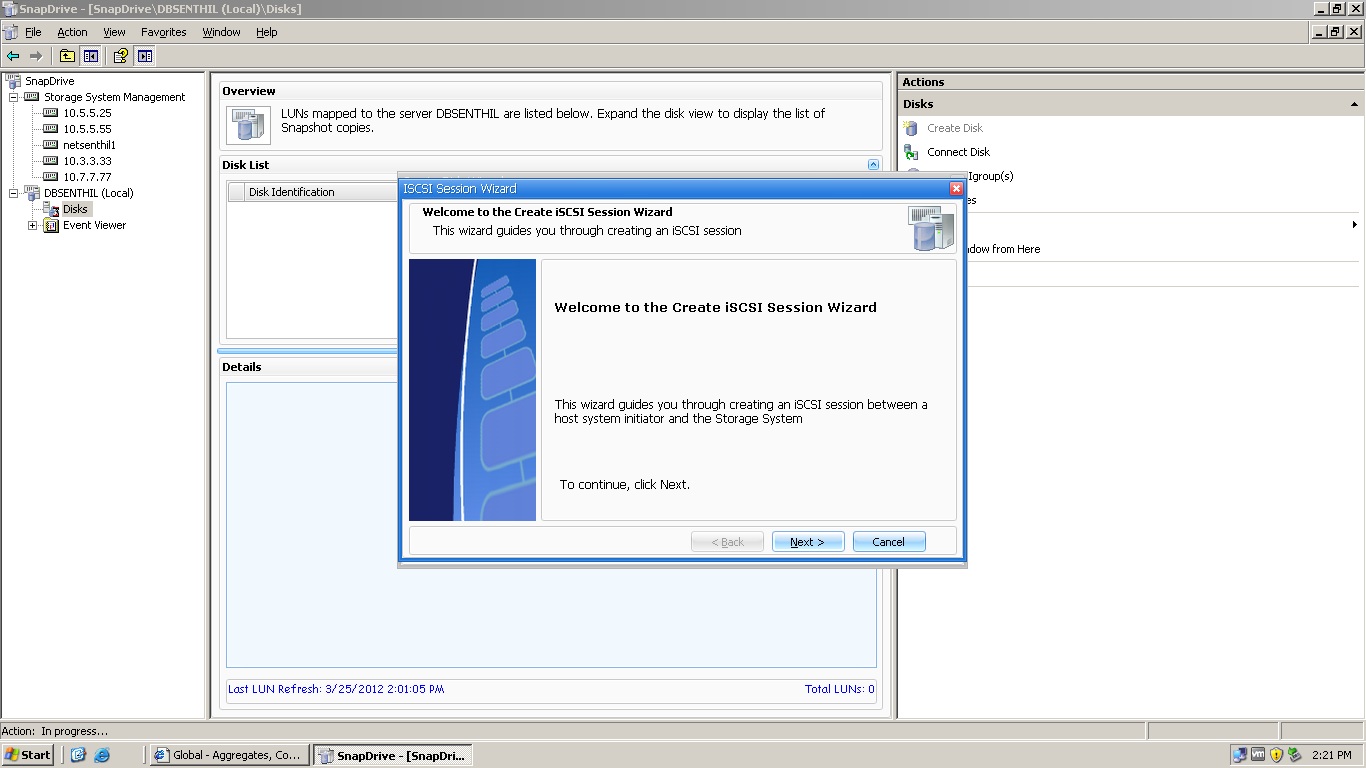Screen dimensions: 1366x768
Task: Click the 'Last LUN Refresh' timestamp text
Action: pos(336,689)
